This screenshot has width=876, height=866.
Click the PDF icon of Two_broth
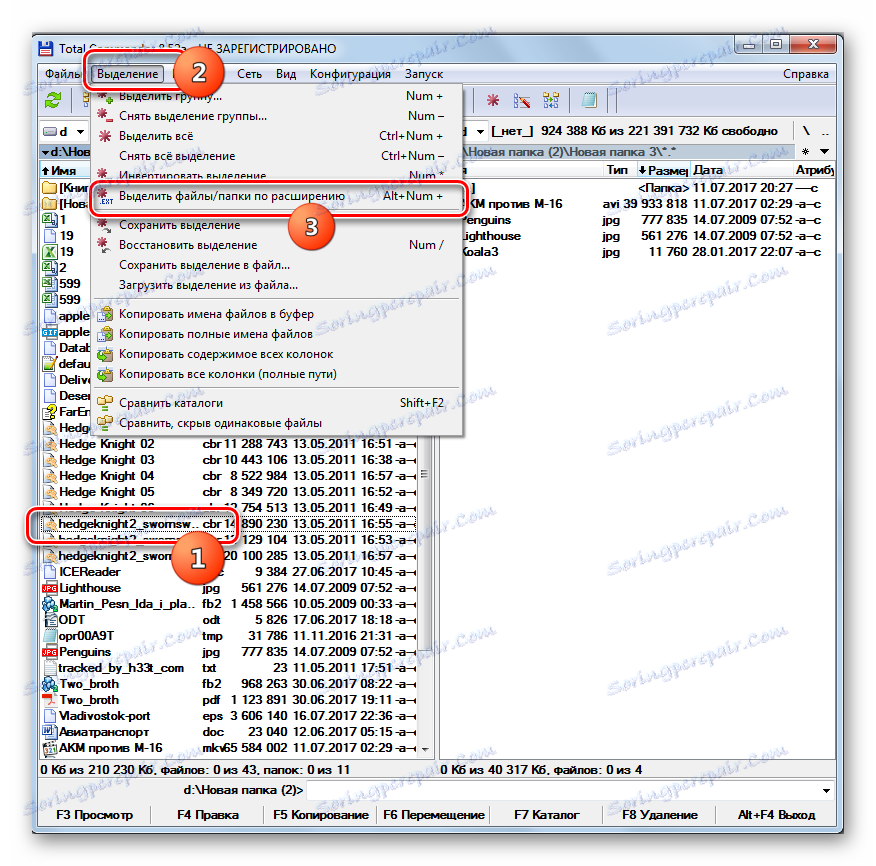click(50, 700)
